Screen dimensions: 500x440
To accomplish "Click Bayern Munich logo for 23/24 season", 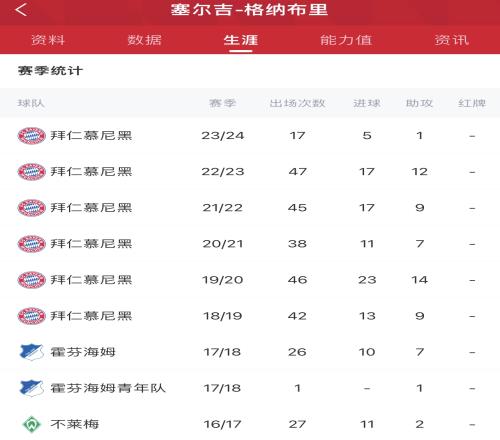I will [31, 136].
